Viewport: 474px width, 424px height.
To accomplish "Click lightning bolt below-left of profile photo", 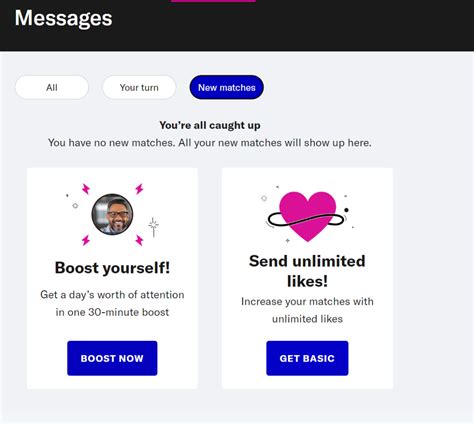I will click(86, 240).
